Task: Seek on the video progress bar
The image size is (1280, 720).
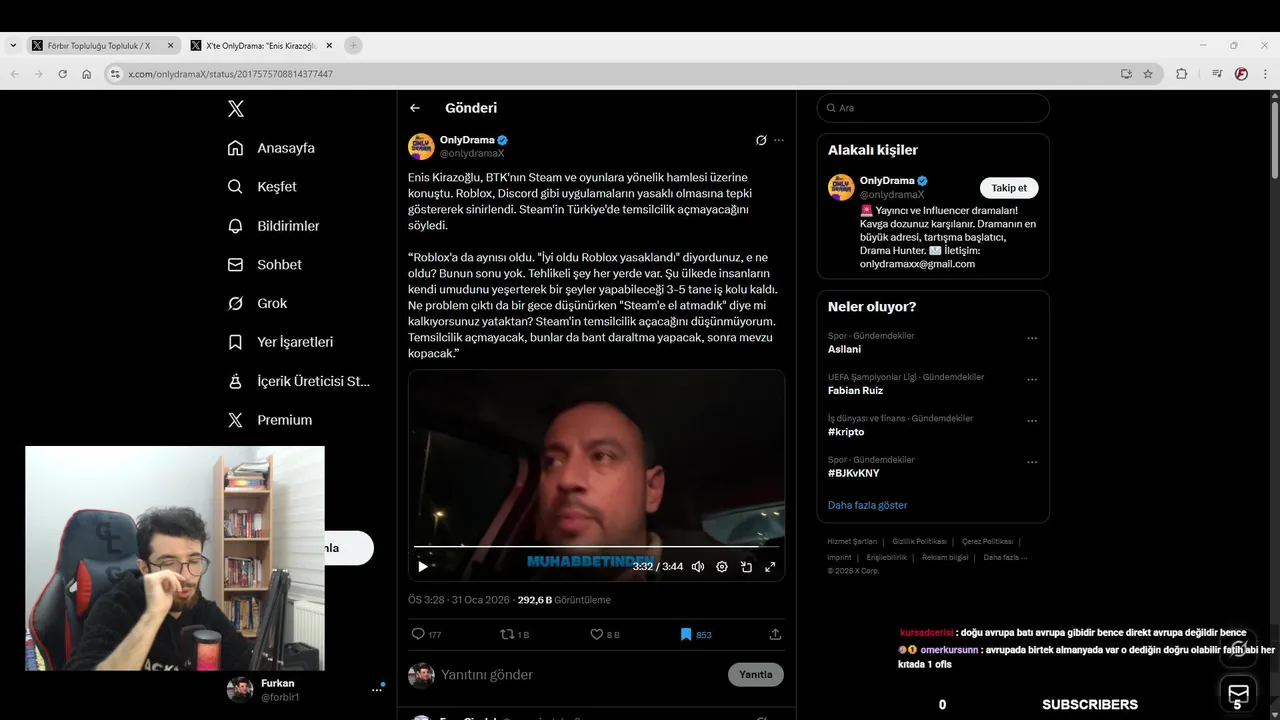Action: (596, 547)
